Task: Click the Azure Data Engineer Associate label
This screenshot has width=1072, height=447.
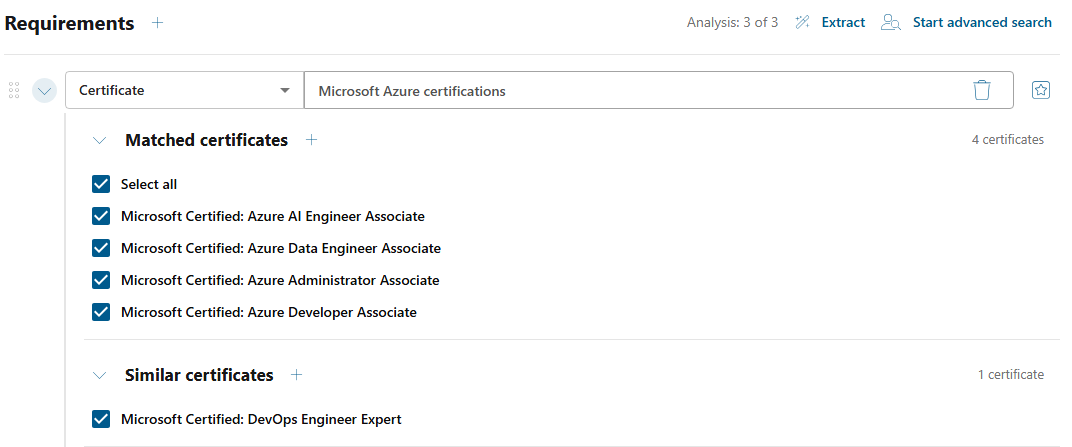Action: [281, 248]
